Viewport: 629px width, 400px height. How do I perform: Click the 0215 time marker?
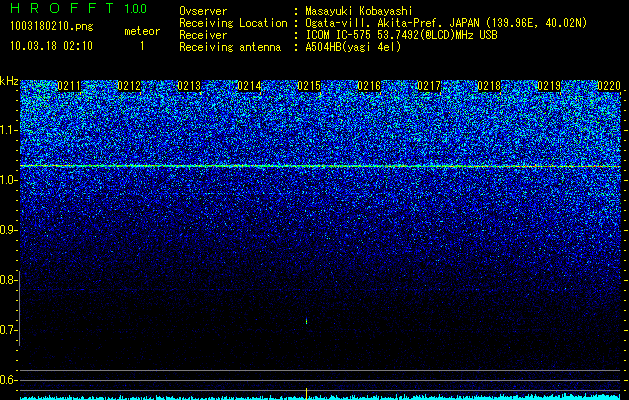tap(309, 86)
